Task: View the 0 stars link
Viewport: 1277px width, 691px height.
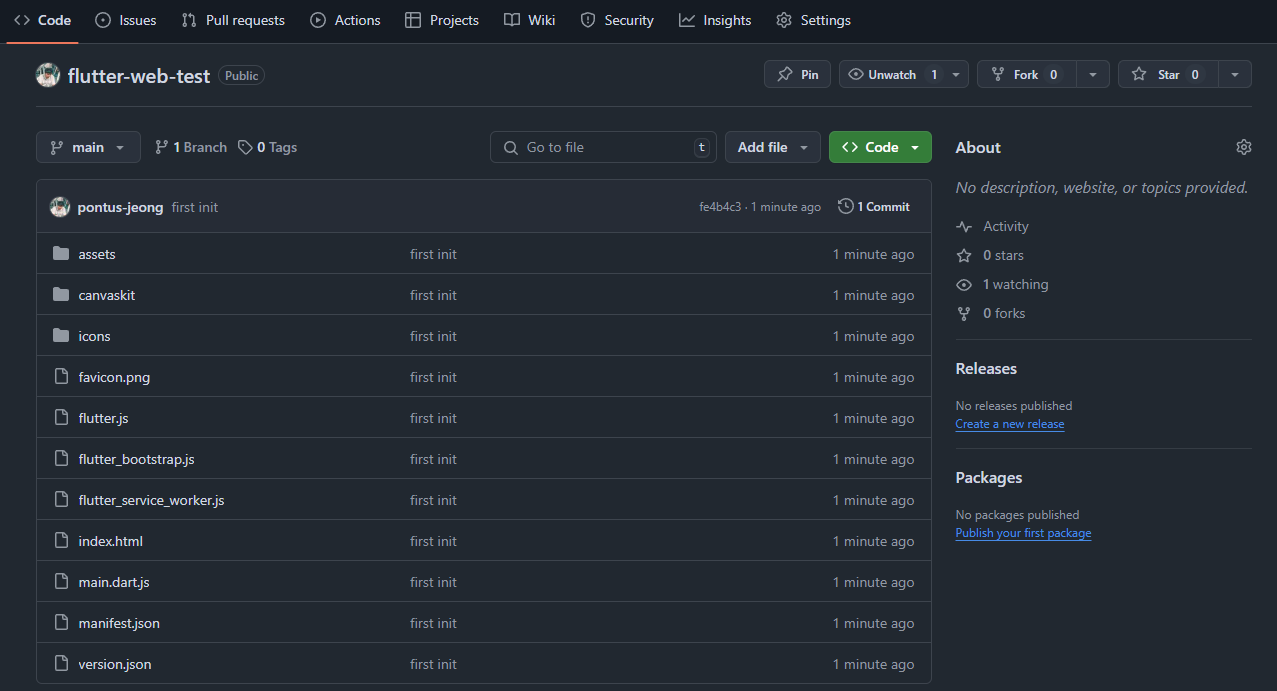Action: (990, 256)
